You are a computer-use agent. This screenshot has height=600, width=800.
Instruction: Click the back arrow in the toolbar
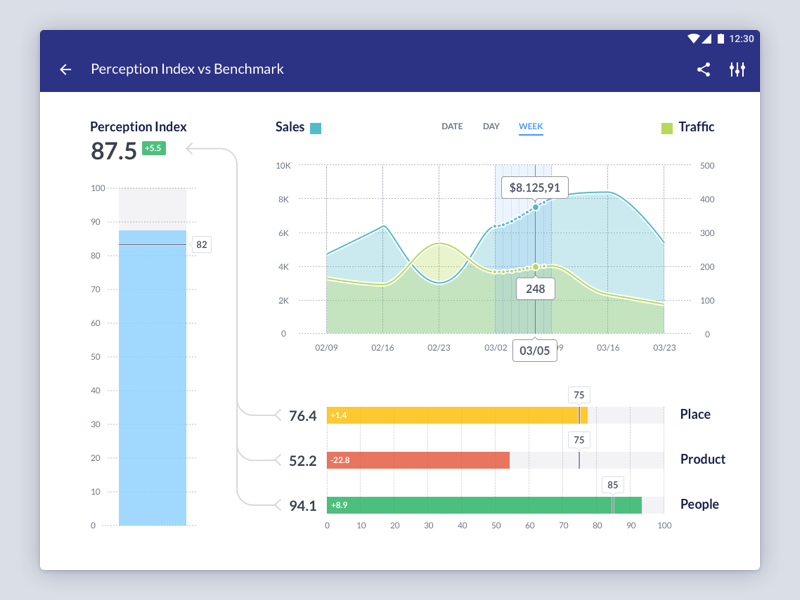point(66,69)
